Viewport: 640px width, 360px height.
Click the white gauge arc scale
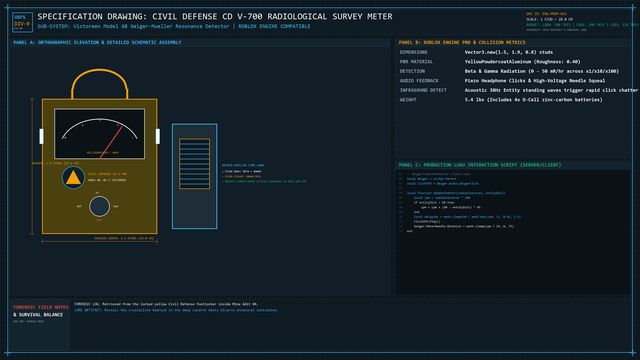[100, 128]
